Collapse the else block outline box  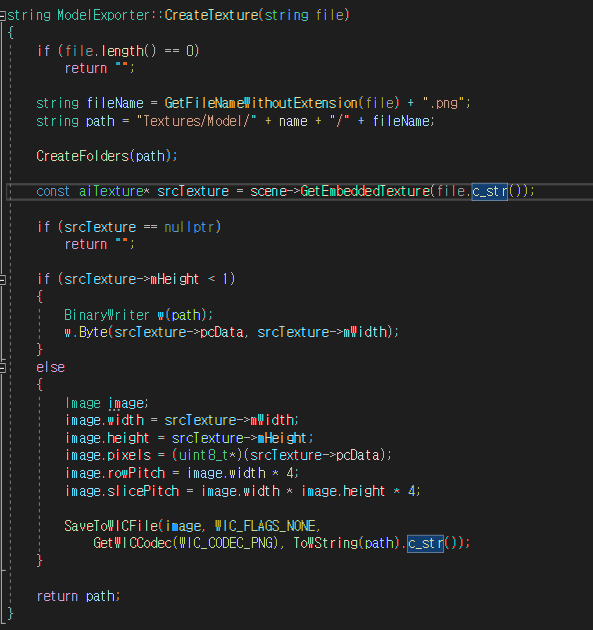coord(2,368)
